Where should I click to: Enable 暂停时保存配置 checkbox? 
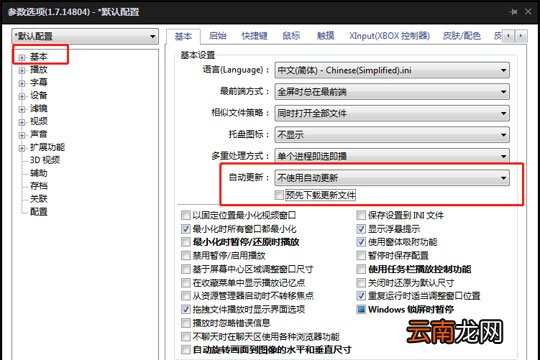click(x=361, y=256)
